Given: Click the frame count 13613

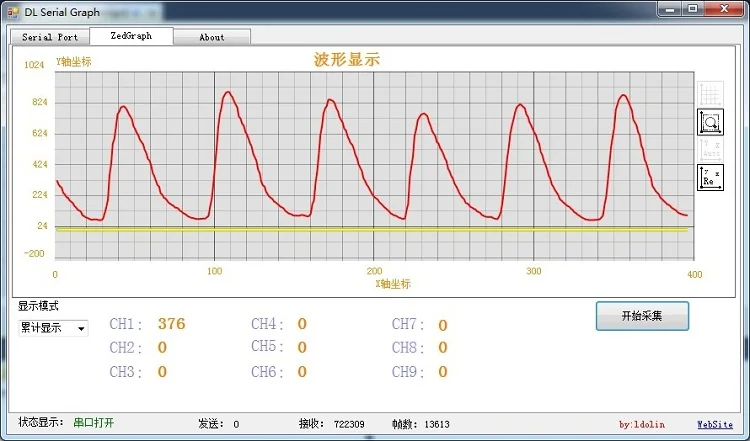Looking at the screenshot, I should pyautogui.click(x=437, y=424).
